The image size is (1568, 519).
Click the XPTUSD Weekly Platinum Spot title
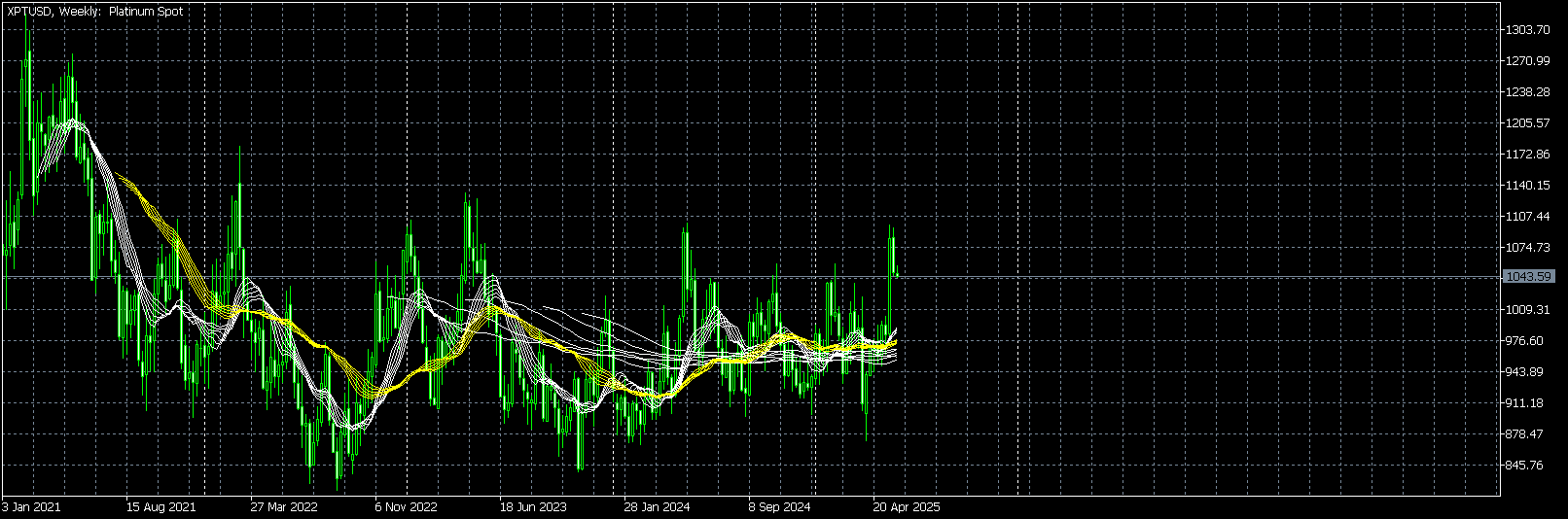pyautogui.click(x=94, y=12)
